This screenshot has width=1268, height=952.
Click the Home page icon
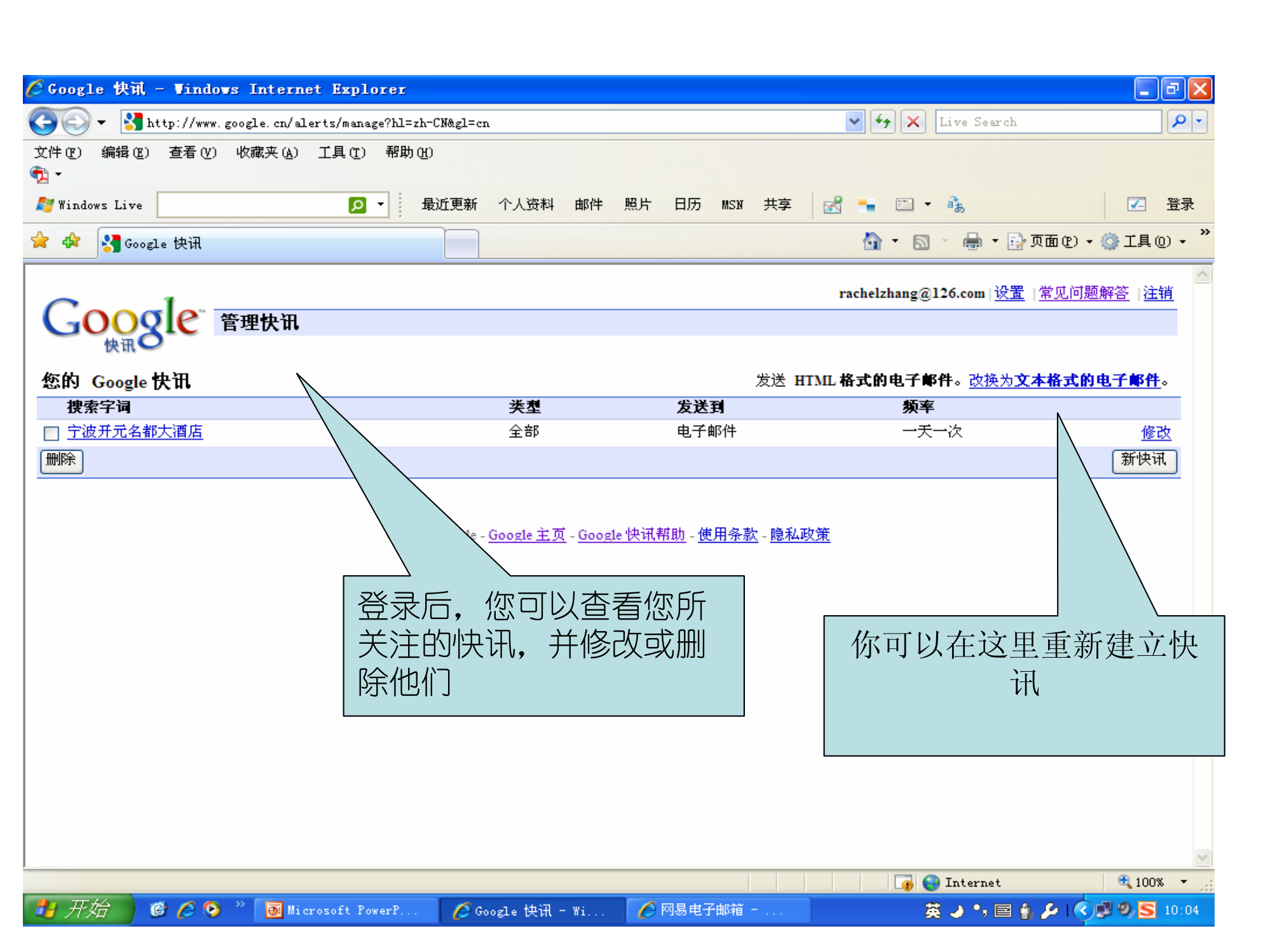[x=872, y=241]
